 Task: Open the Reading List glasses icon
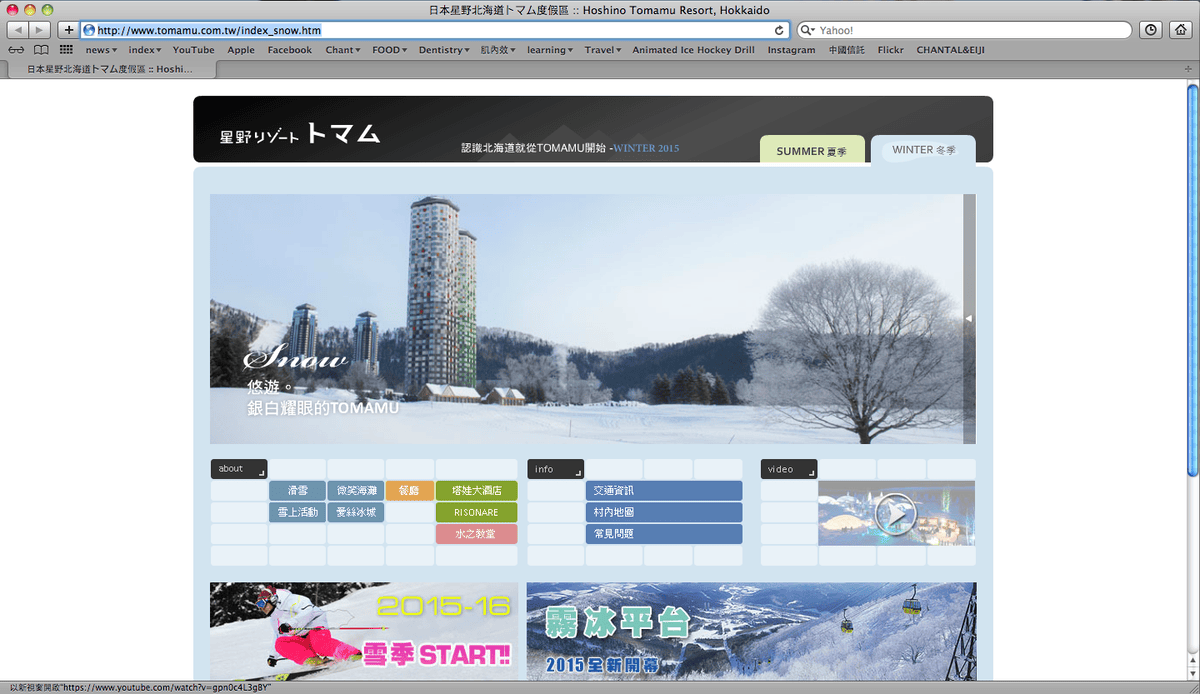(x=15, y=49)
